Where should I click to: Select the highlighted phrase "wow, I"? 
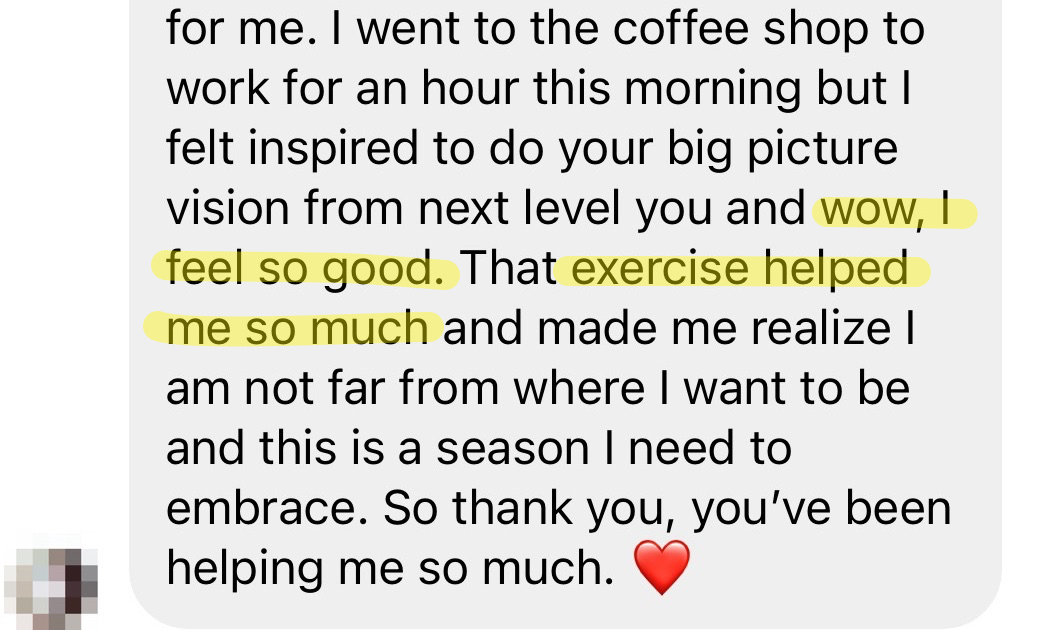tap(886, 208)
